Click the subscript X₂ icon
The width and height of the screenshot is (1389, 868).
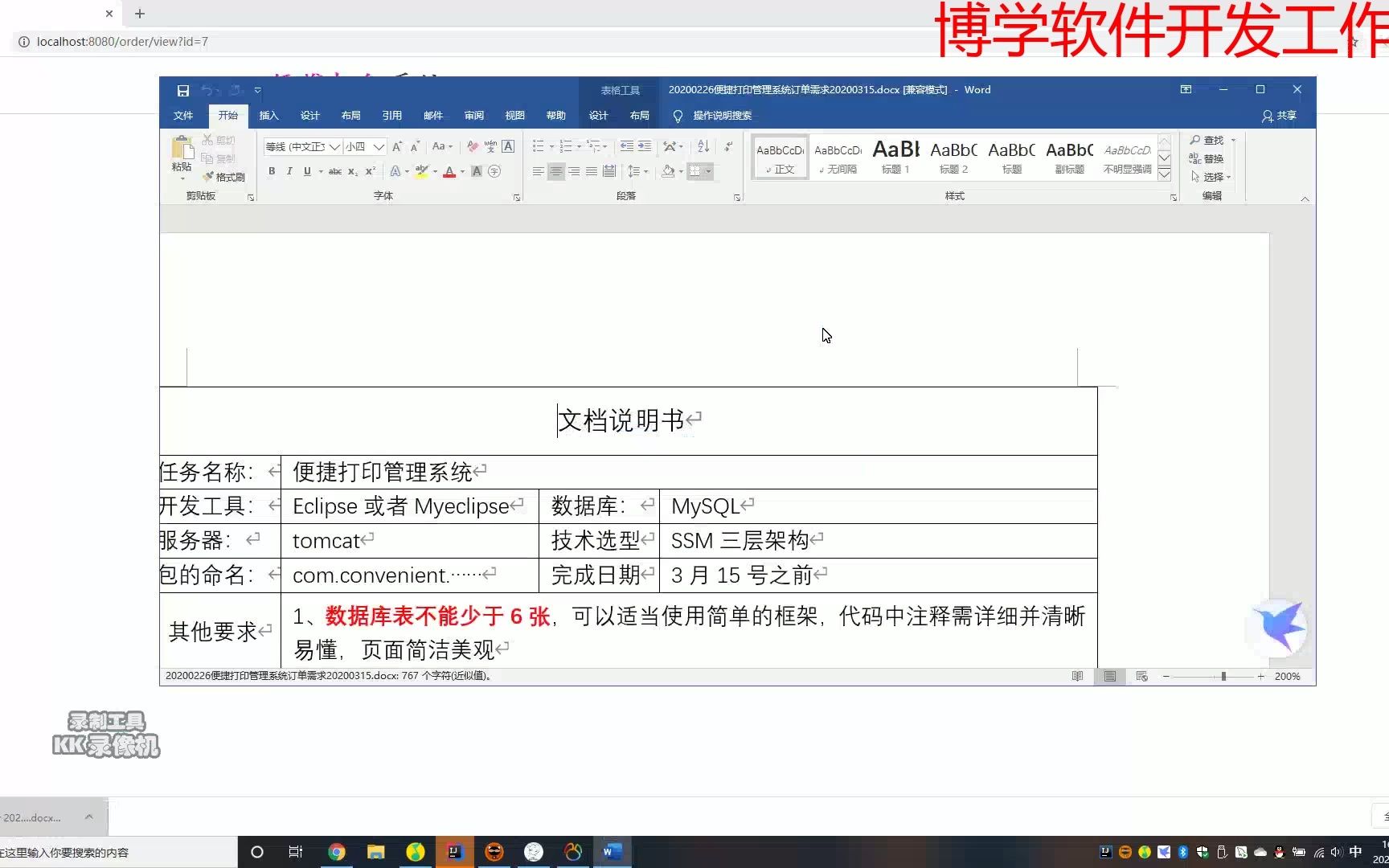click(x=353, y=171)
